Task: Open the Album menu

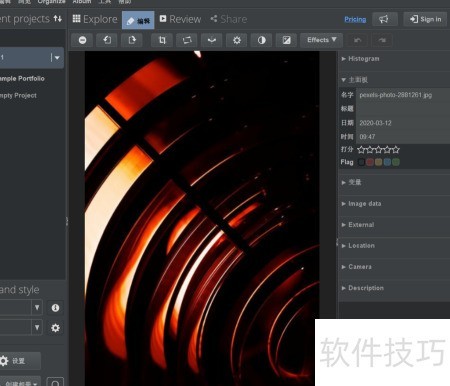Action: pyautogui.click(x=82, y=2)
